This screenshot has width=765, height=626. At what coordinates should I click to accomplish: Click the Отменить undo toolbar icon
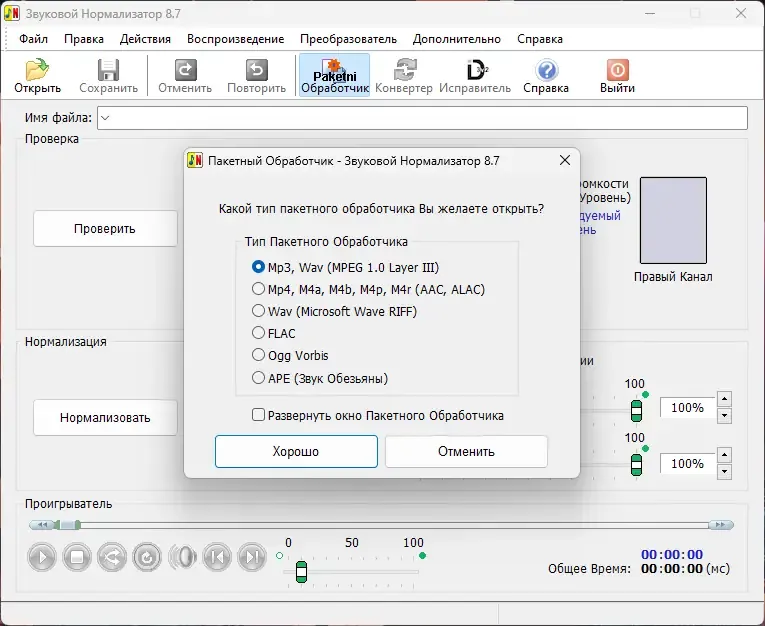pyautogui.click(x=185, y=70)
